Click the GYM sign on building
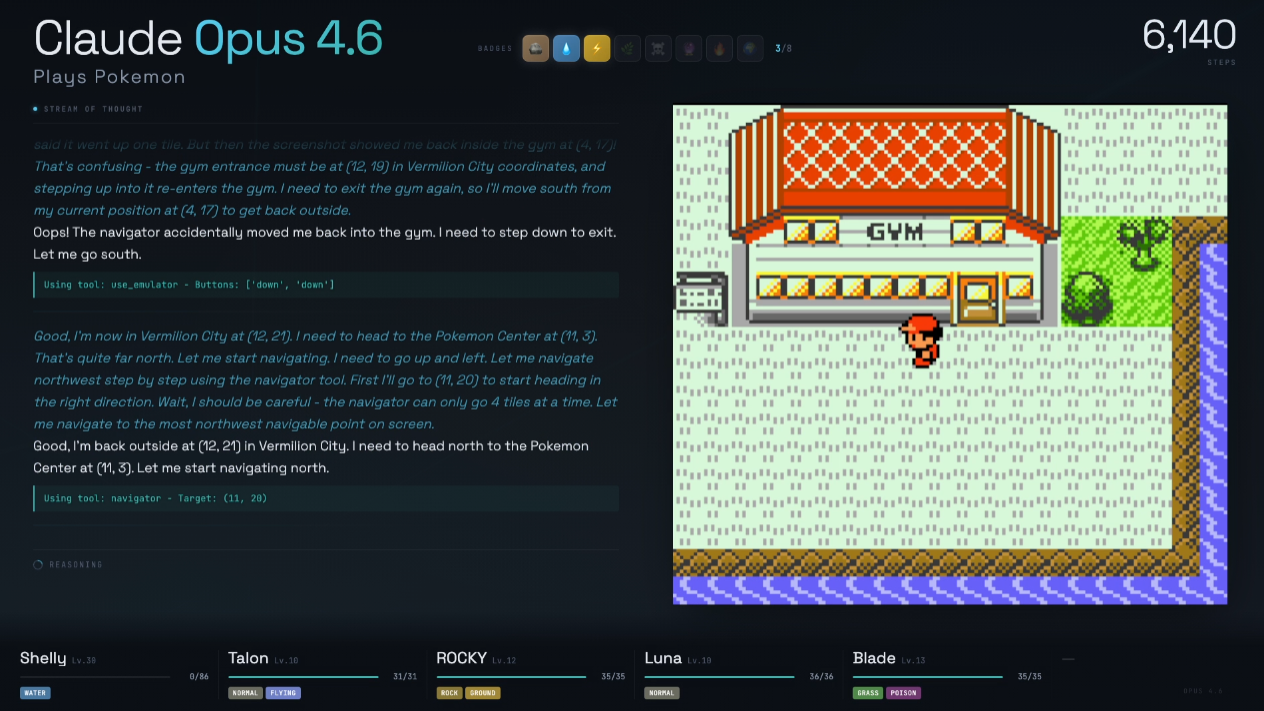This screenshot has height=711, width=1264. point(894,232)
